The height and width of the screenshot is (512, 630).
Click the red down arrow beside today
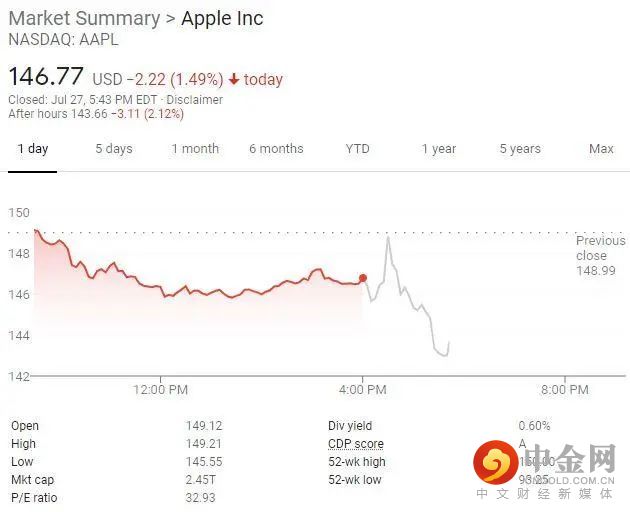pyautogui.click(x=234, y=79)
